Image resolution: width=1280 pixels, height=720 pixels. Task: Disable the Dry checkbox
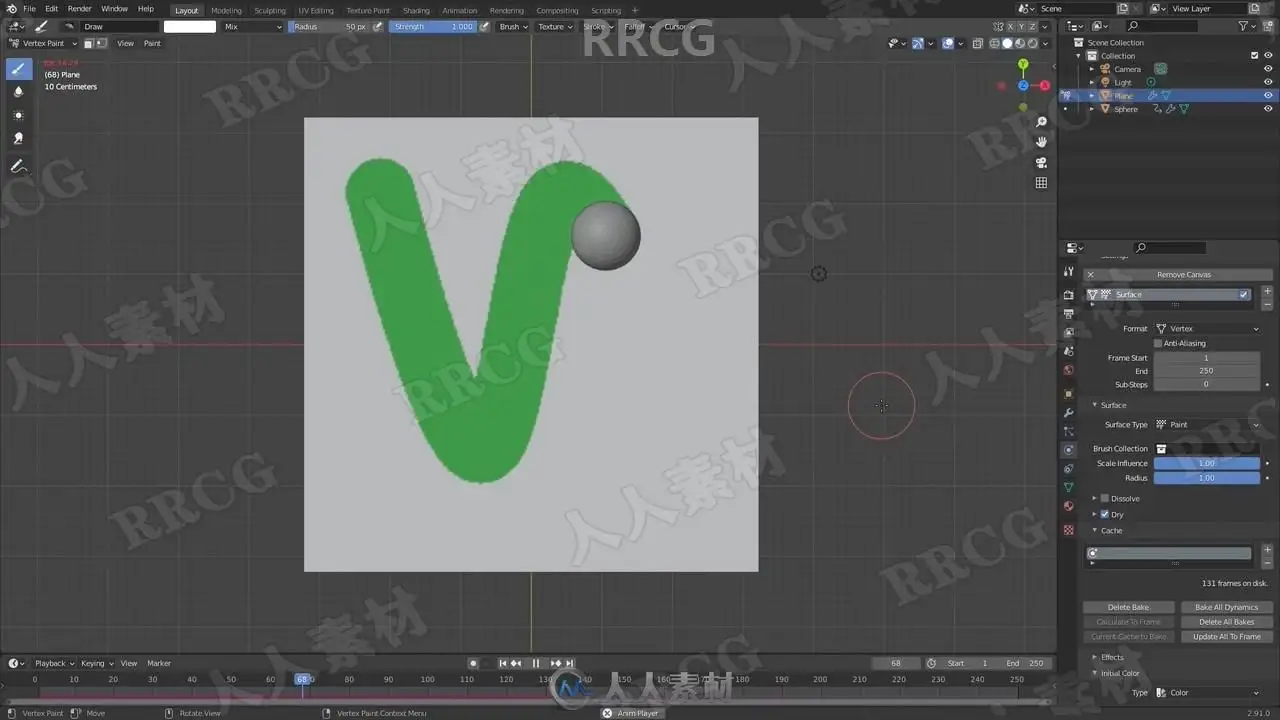(1105, 514)
